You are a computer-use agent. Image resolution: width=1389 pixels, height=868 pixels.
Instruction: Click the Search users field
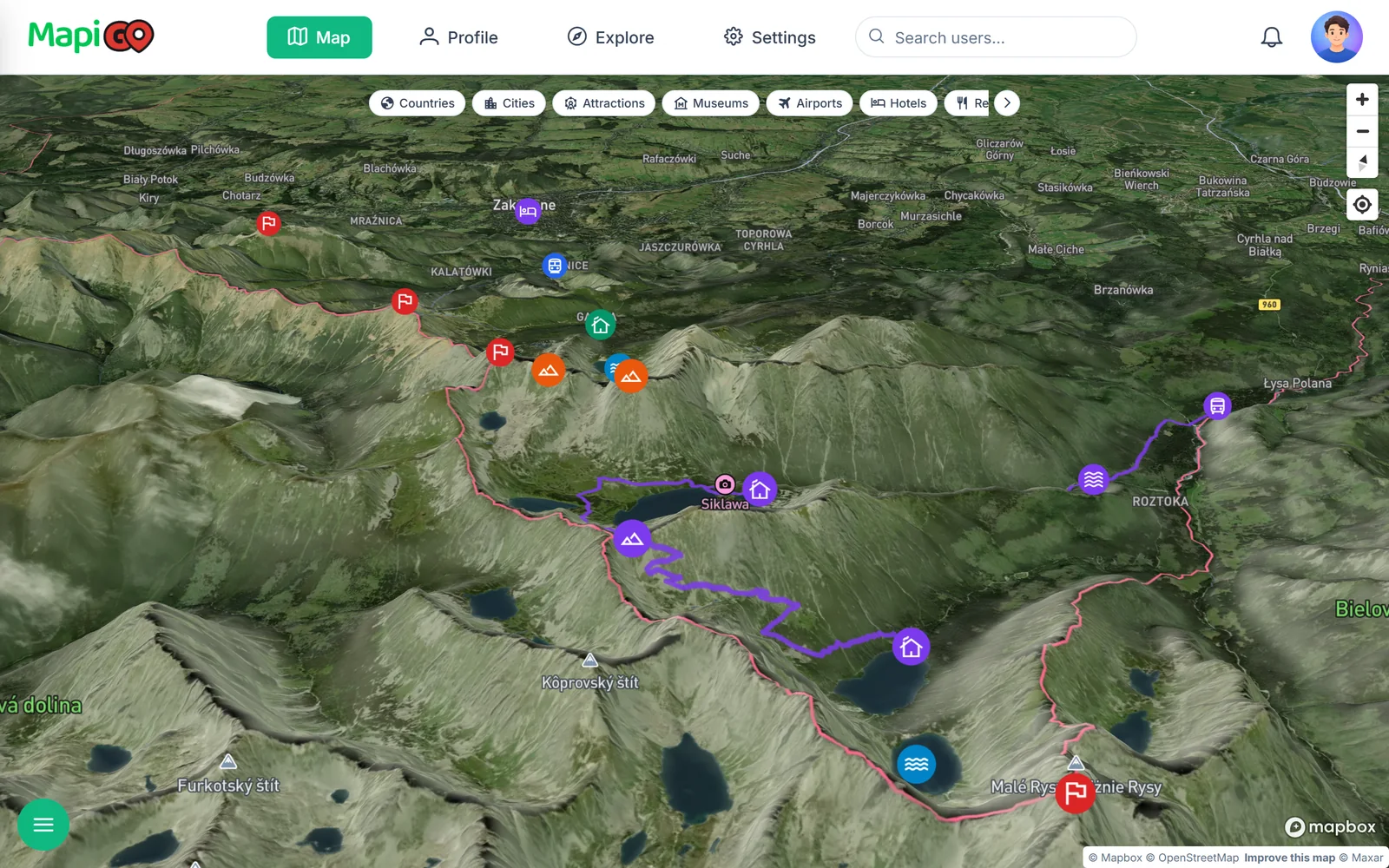click(x=996, y=37)
